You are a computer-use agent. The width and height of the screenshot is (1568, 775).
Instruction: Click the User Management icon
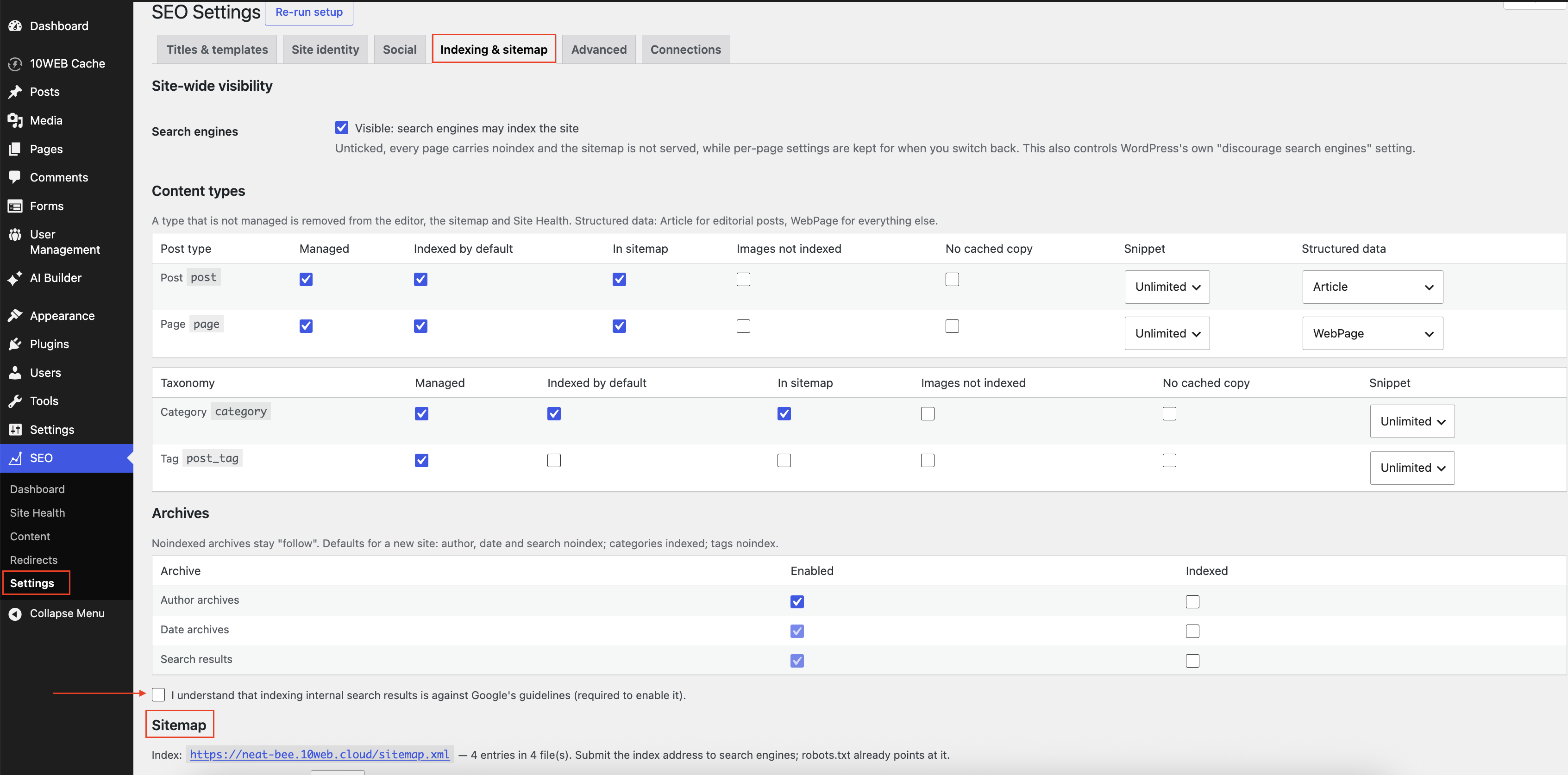[x=15, y=235]
